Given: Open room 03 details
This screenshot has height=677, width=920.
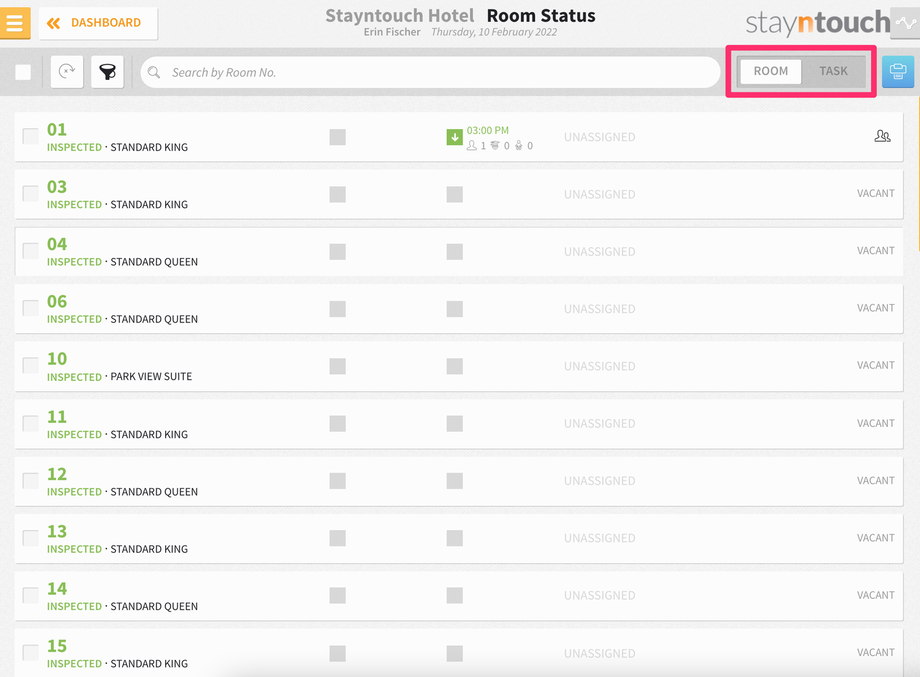Looking at the screenshot, I should (x=459, y=194).
